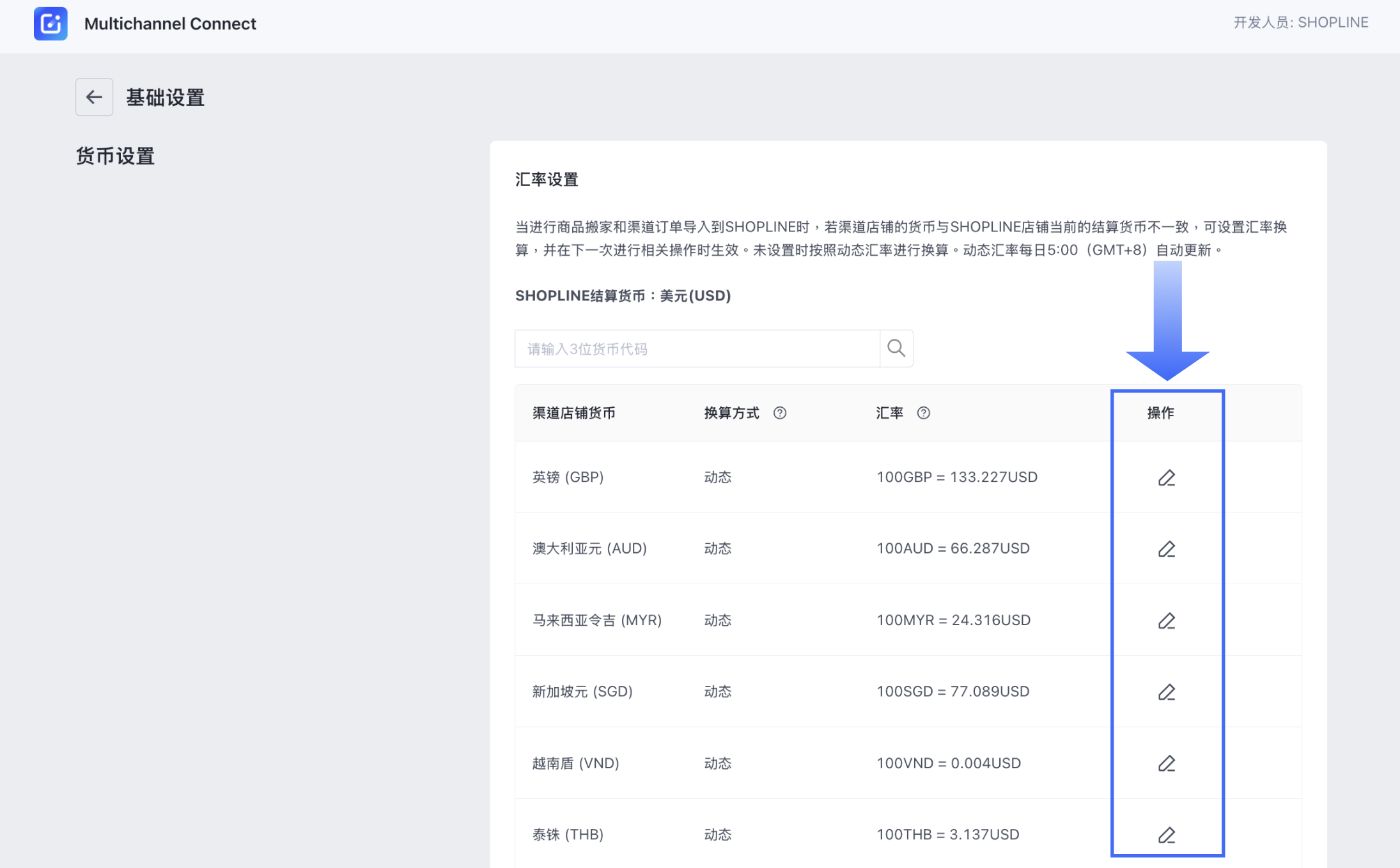Viewport: 1400px width, 868px height.
Task: Edit the MYR exchange rate row
Action: coord(1166,621)
